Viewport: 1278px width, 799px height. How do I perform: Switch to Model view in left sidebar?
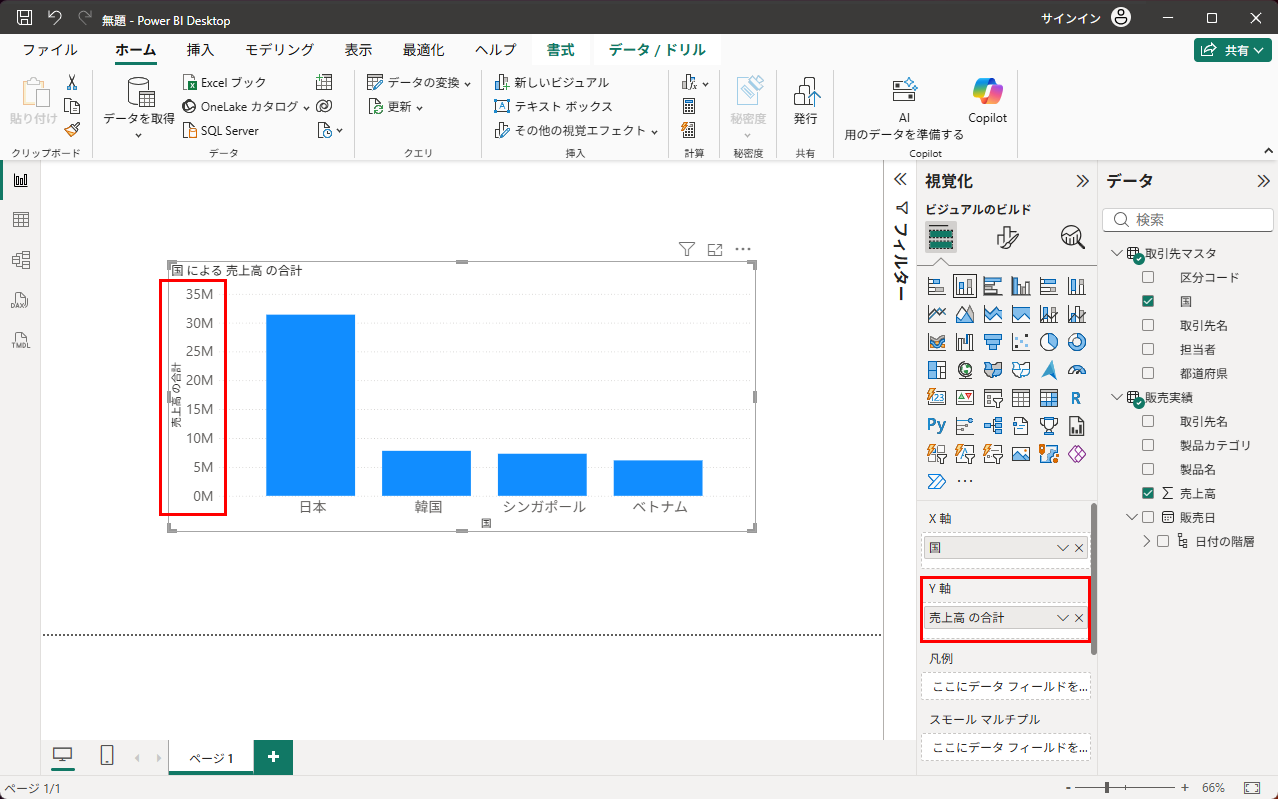click(x=20, y=260)
